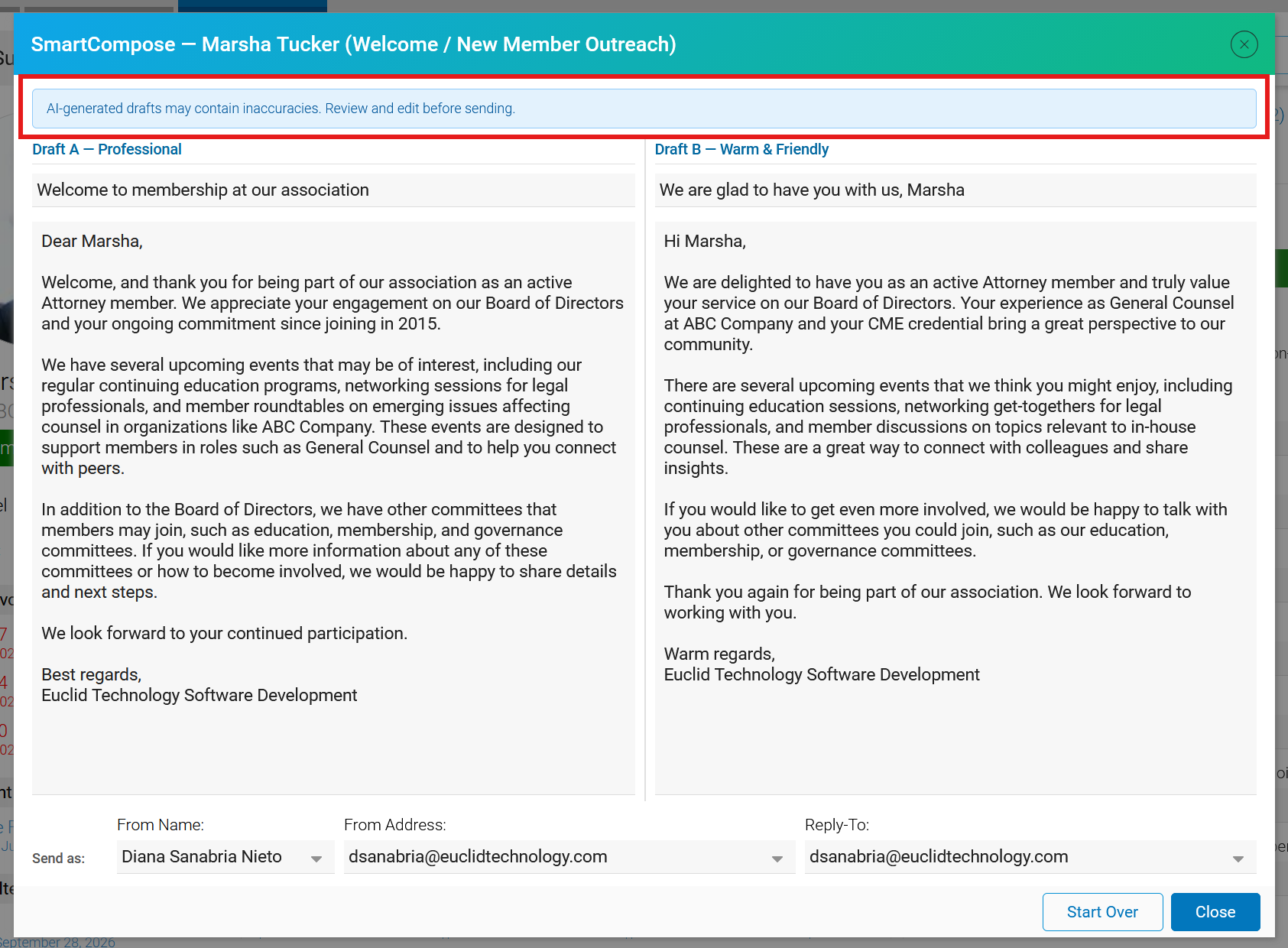Edit Draft A subject line field
This screenshot has width=1288, height=948.
(x=333, y=190)
